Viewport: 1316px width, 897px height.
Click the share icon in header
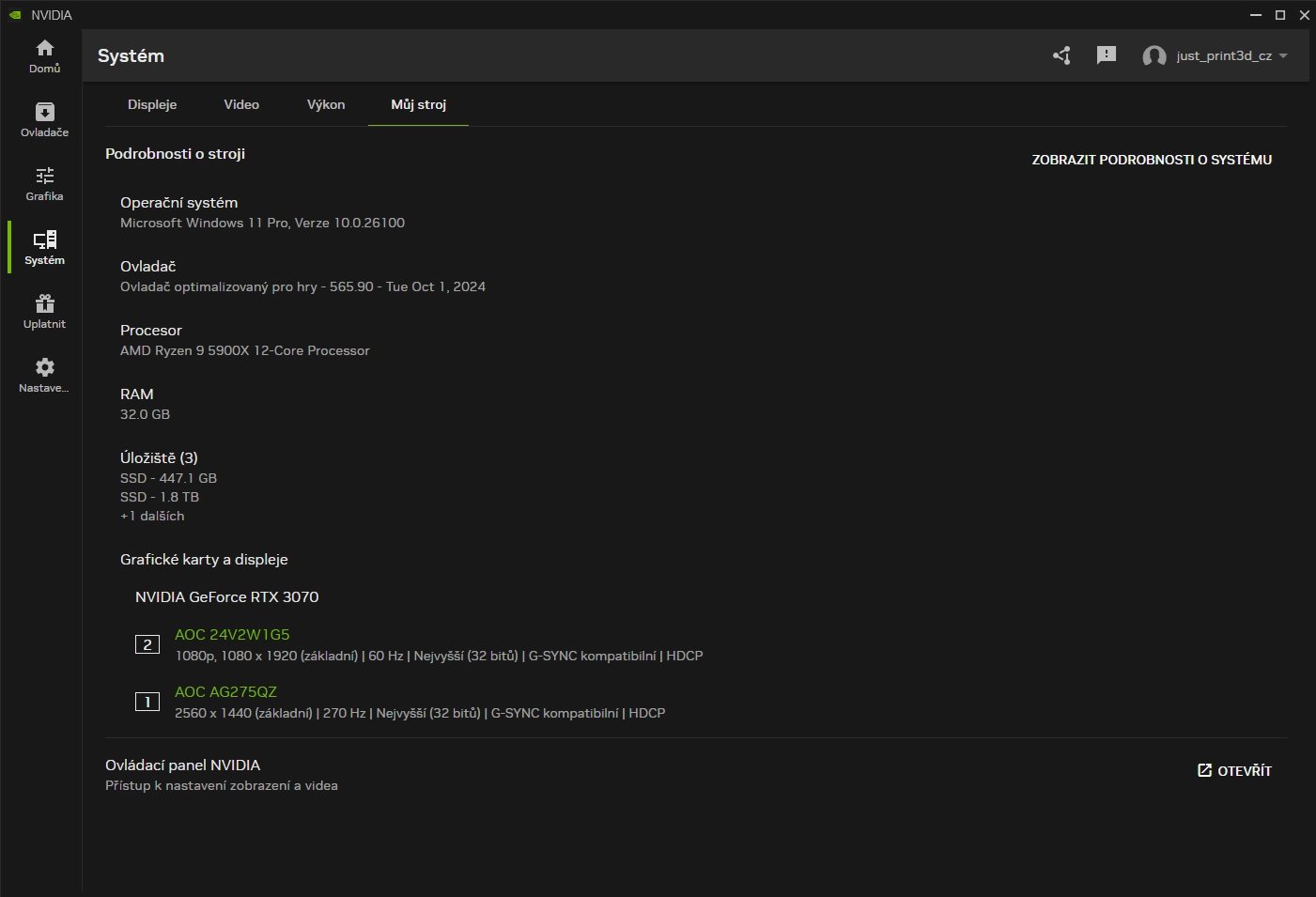1061,55
